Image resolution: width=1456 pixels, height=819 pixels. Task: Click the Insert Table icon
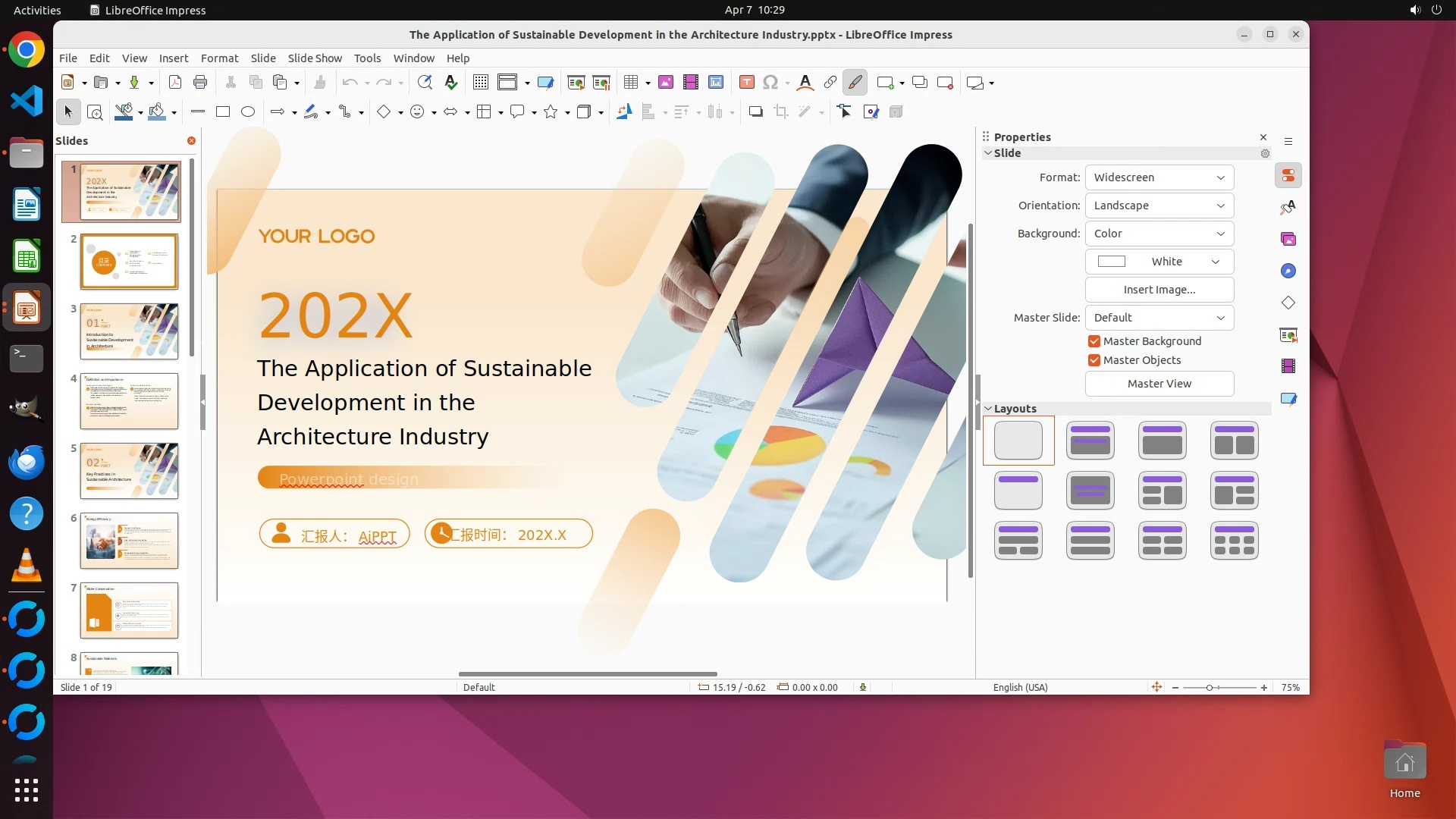(x=630, y=83)
